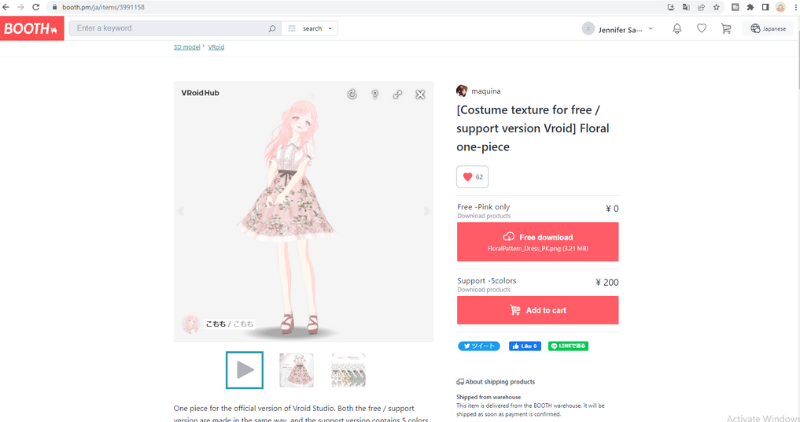Open the 'VRoid' breadcrumb link
Viewport: 800px width, 422px height.
pyautogui.click(x=216, y=47)
